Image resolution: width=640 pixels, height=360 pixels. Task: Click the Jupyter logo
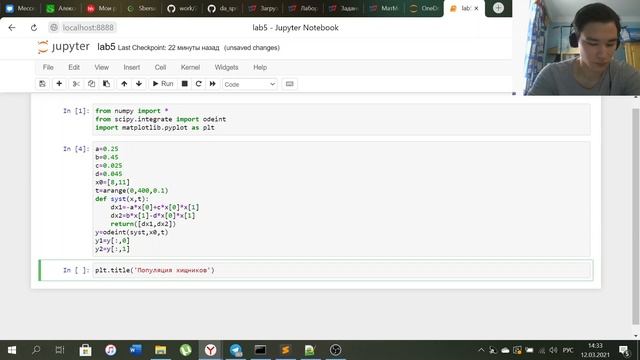(64, 47)
